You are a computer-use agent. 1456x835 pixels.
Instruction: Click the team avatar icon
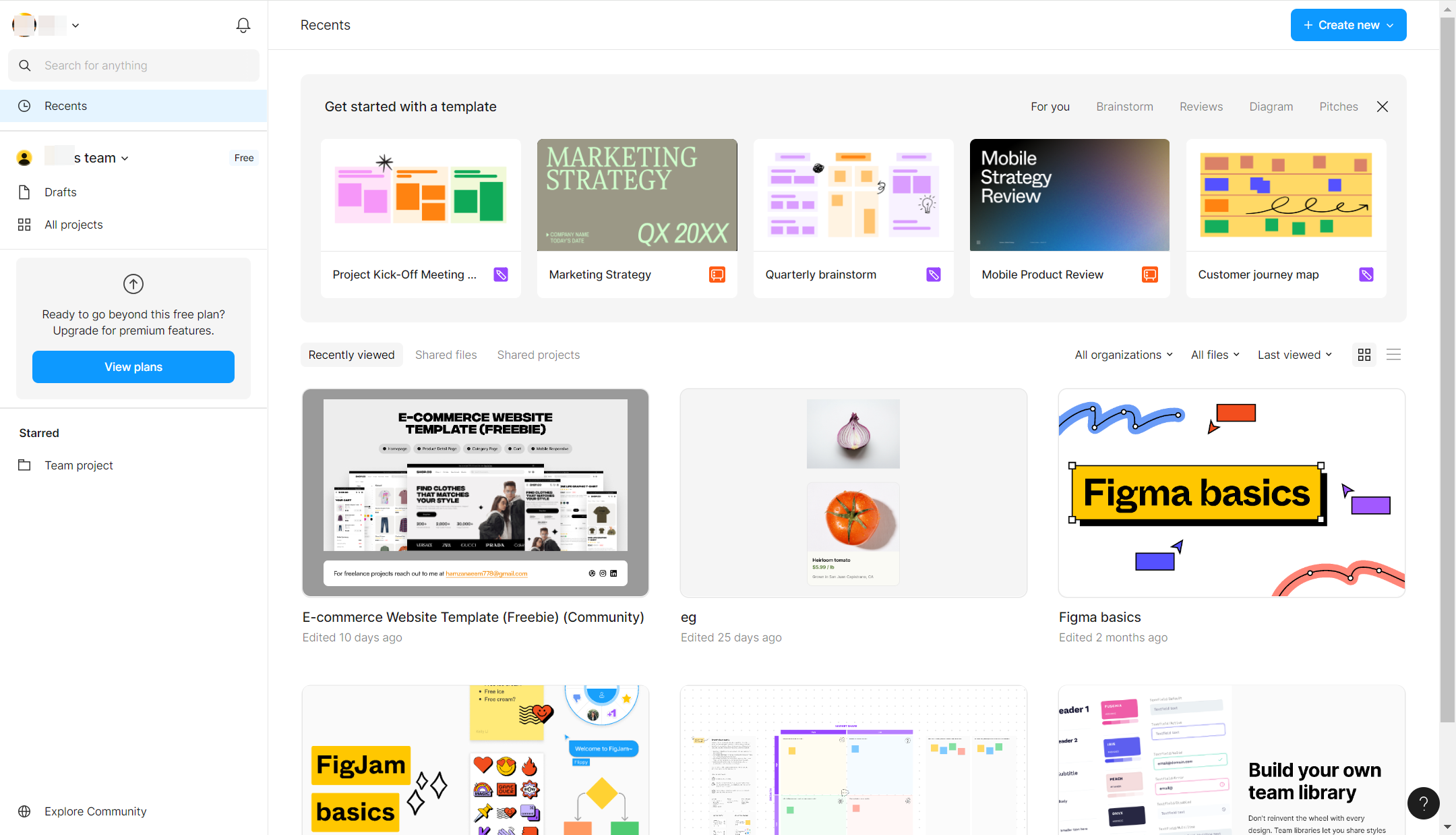pos(24,158)
